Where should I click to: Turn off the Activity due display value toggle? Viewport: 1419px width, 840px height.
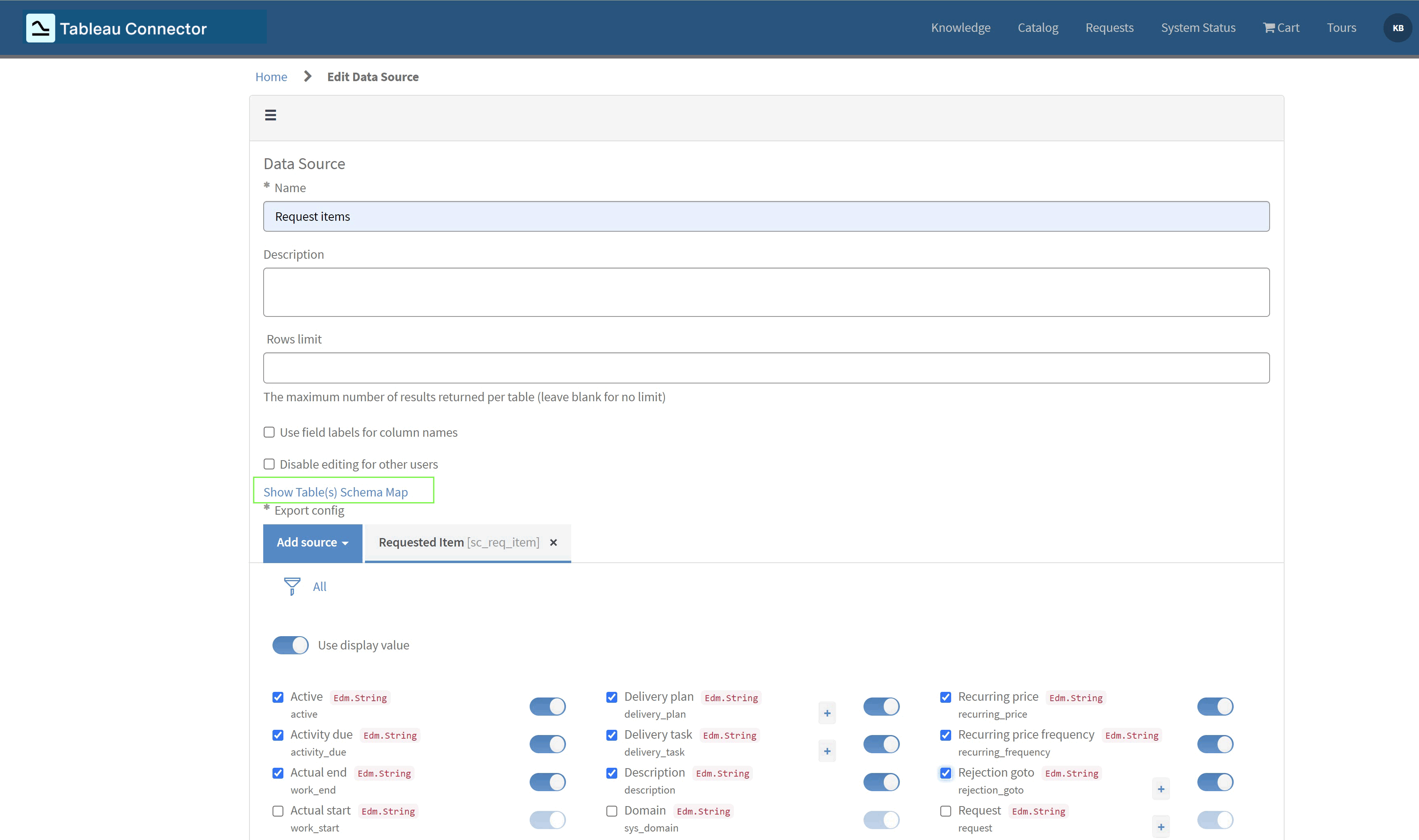pos(547,744)
